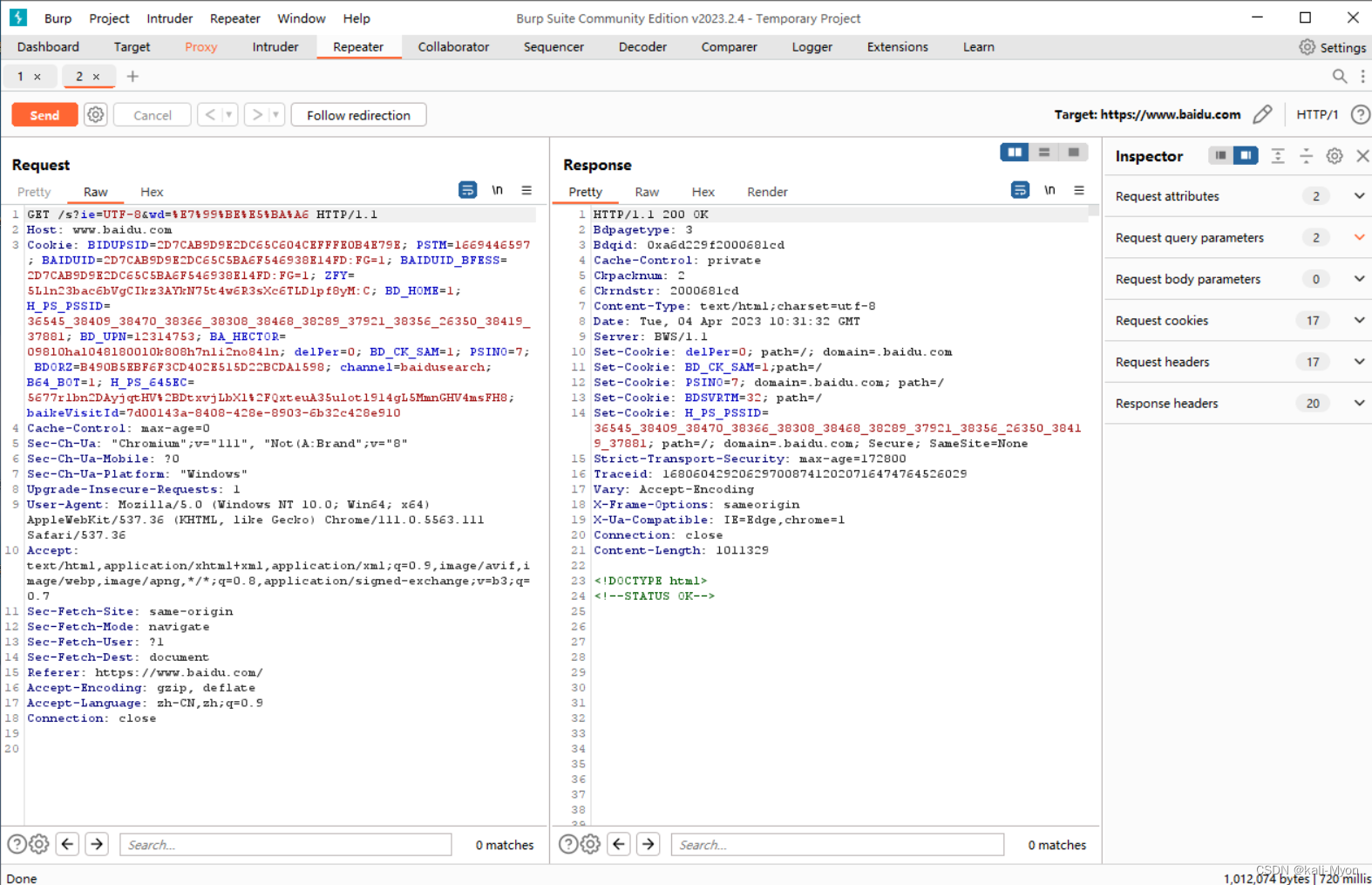
Task: Switch to the Decoder tab
Action: tap(642, 47)
